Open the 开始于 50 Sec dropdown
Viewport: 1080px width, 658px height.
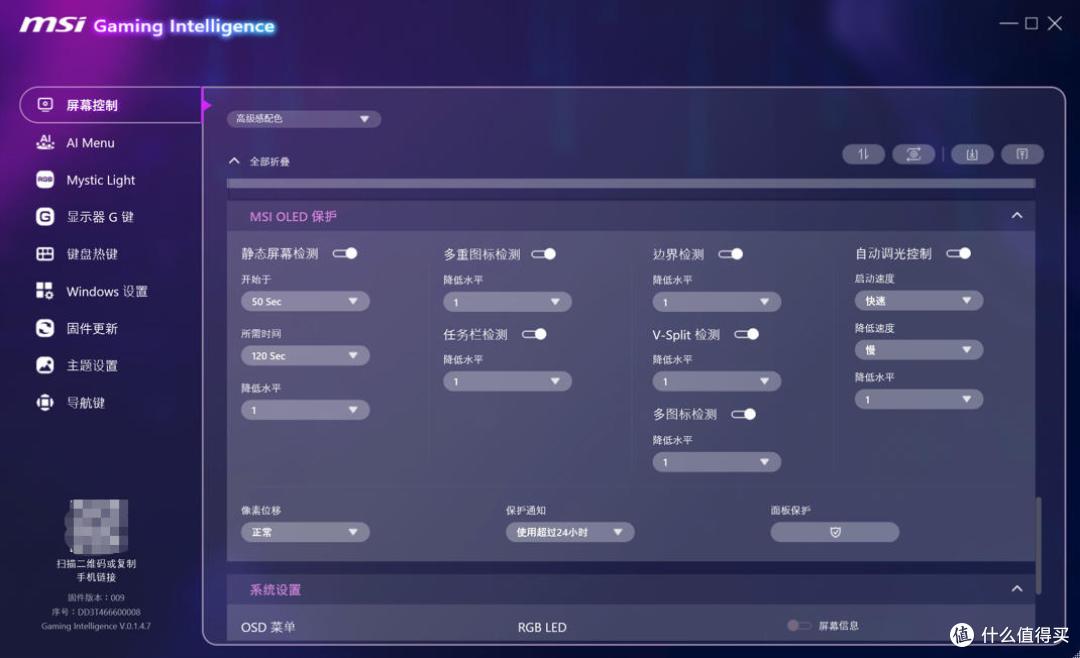coord(305,301)
